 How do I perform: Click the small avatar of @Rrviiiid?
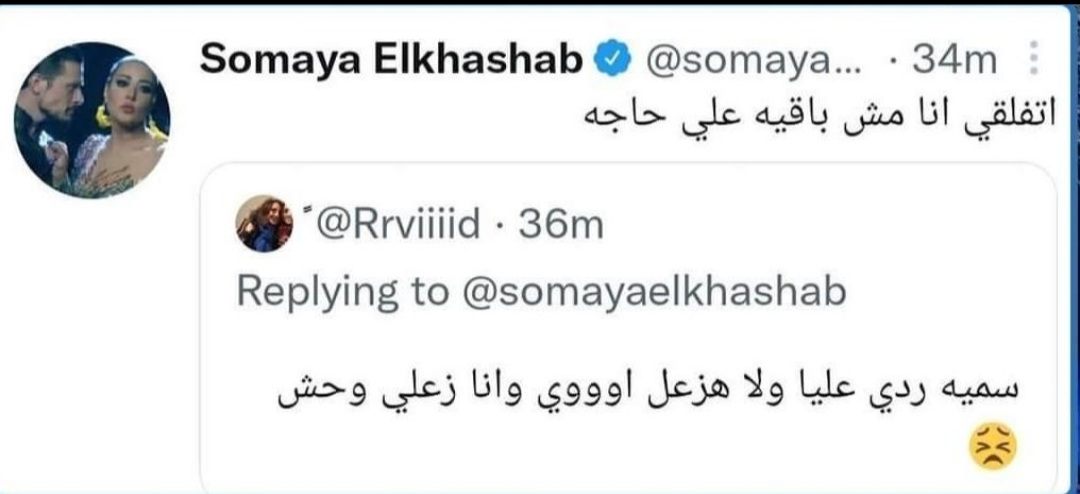[x=263, y=223]
